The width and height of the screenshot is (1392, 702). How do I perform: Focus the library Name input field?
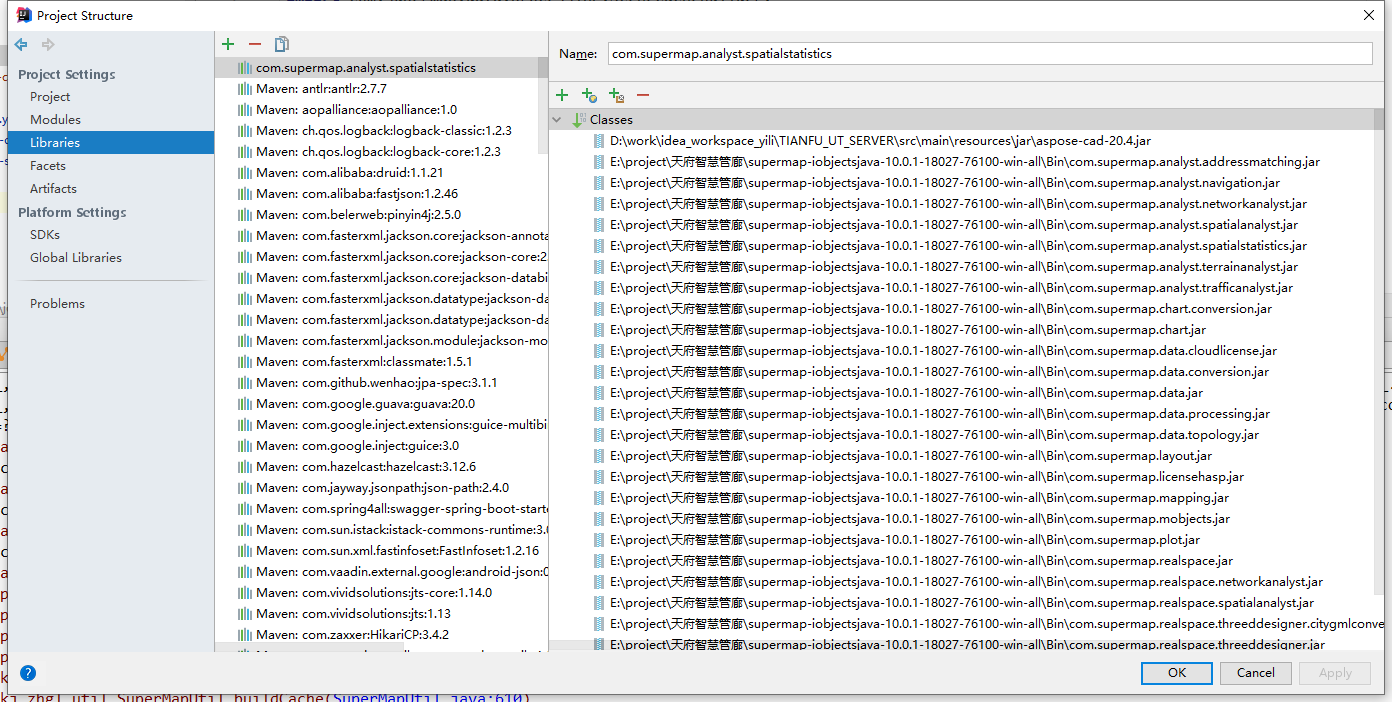pyautogui.click(x=990, y=54)
